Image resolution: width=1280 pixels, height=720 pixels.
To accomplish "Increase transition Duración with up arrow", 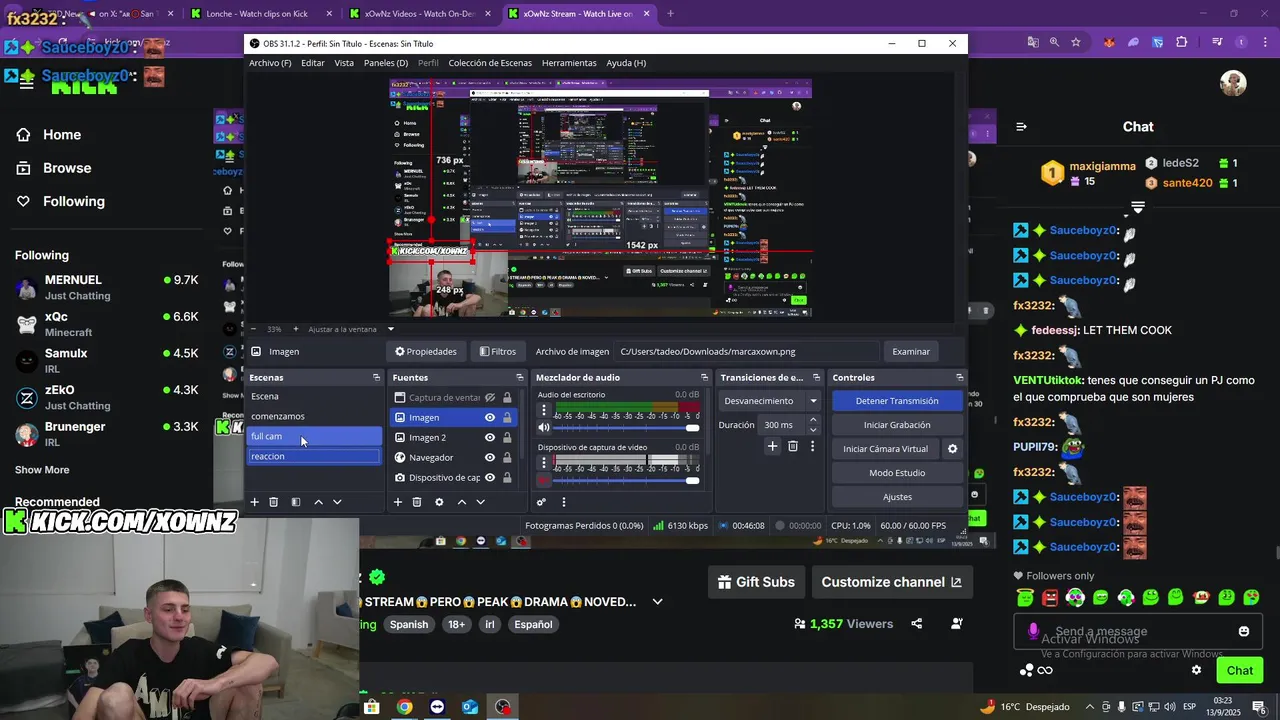I will coord(812,420).
